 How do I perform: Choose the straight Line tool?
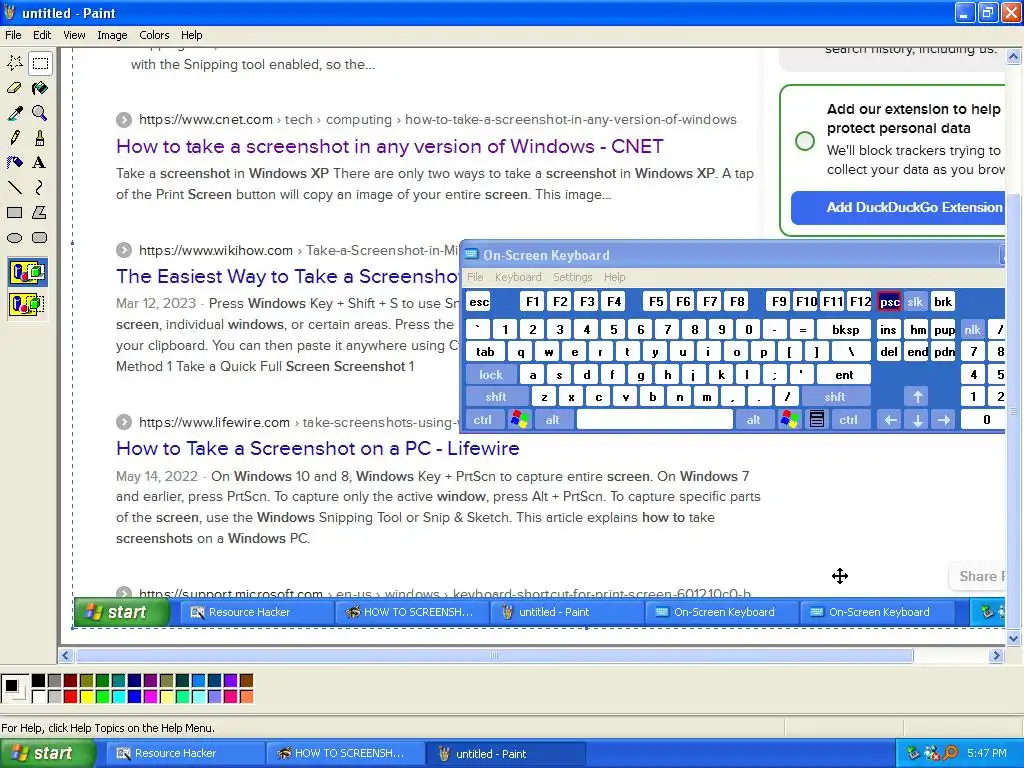point(14,187)
